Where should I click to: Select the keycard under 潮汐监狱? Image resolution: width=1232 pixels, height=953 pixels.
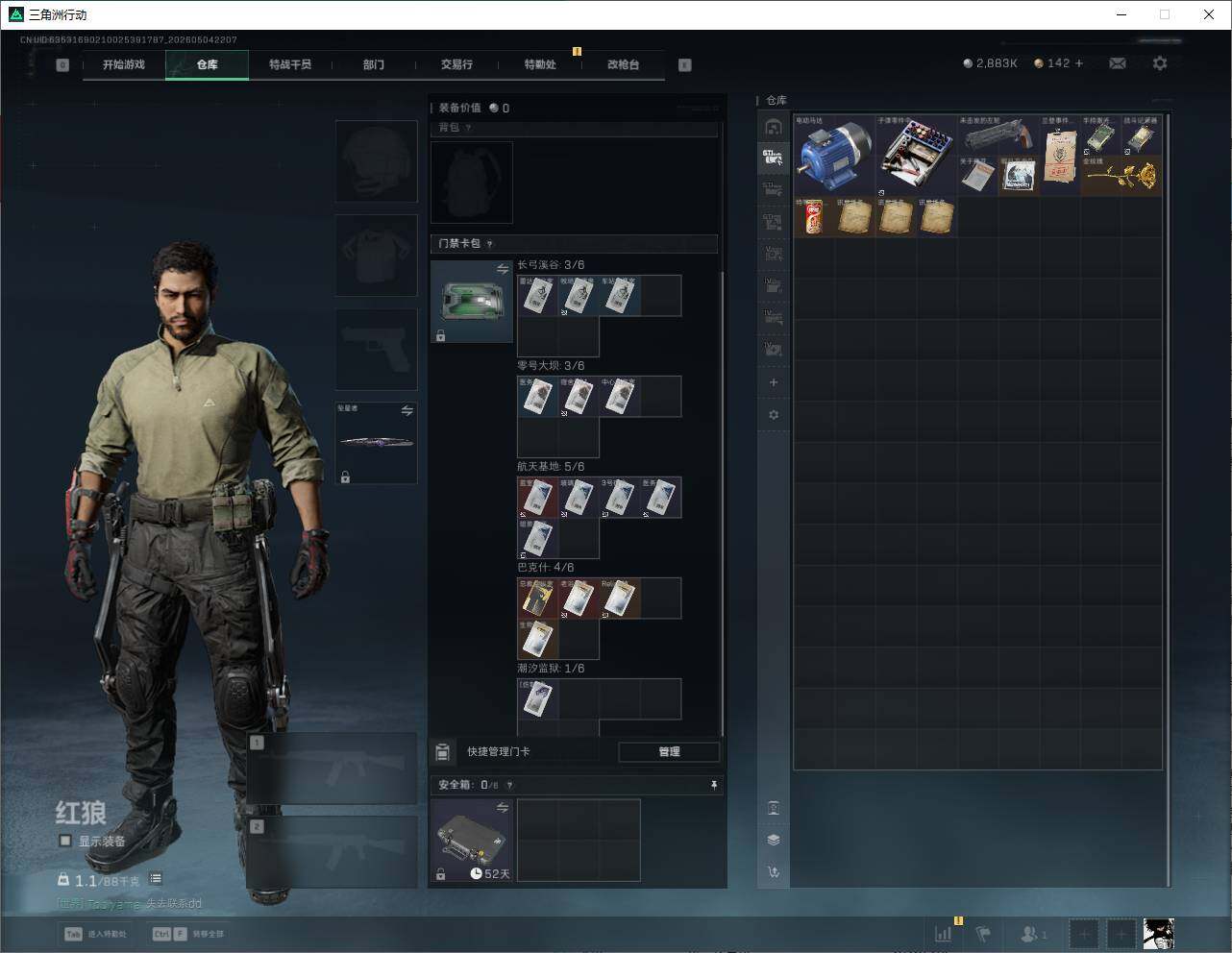pyautogui.click(x=538, y=699)
